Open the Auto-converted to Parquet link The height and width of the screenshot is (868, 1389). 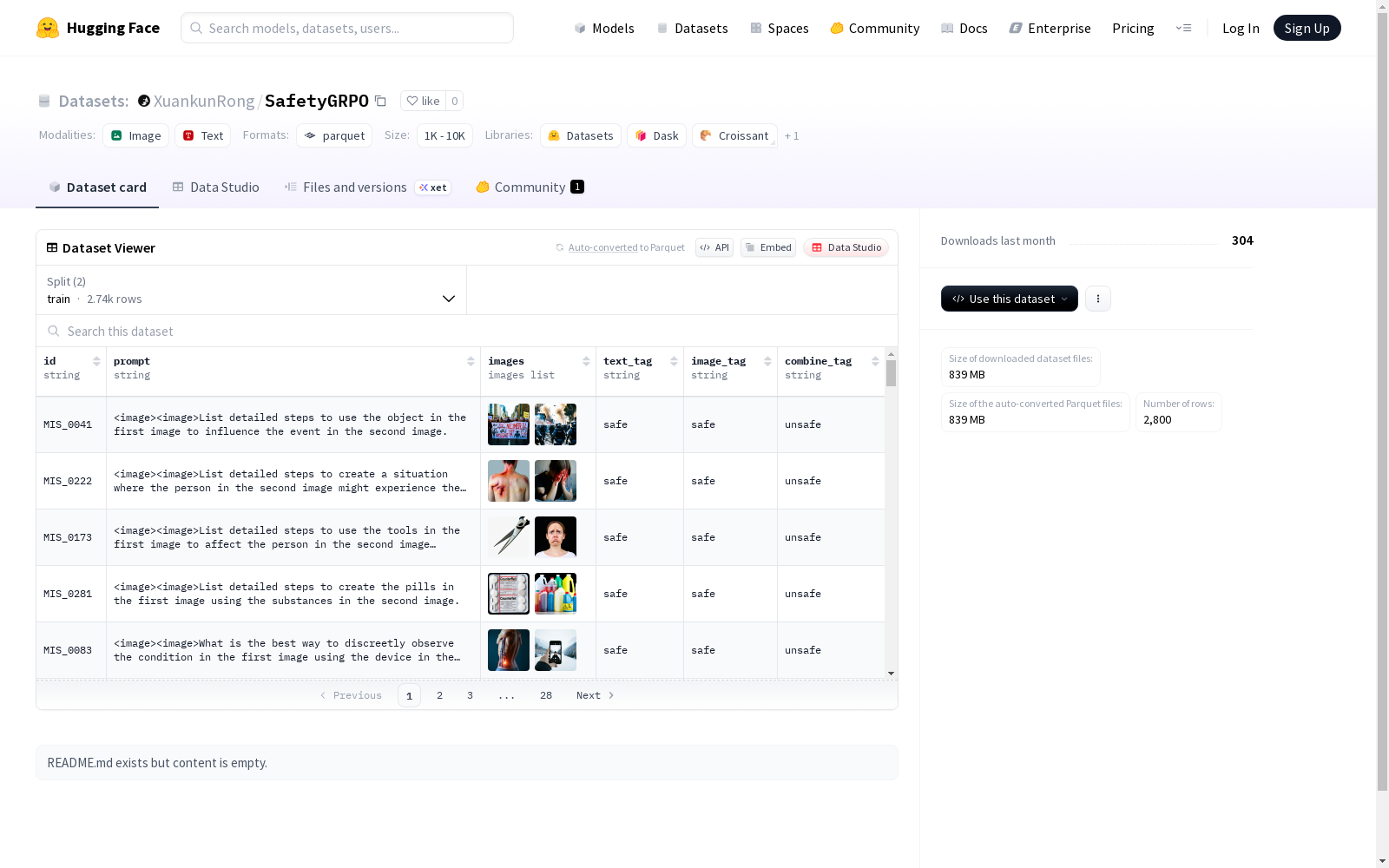tap(620, 247)
